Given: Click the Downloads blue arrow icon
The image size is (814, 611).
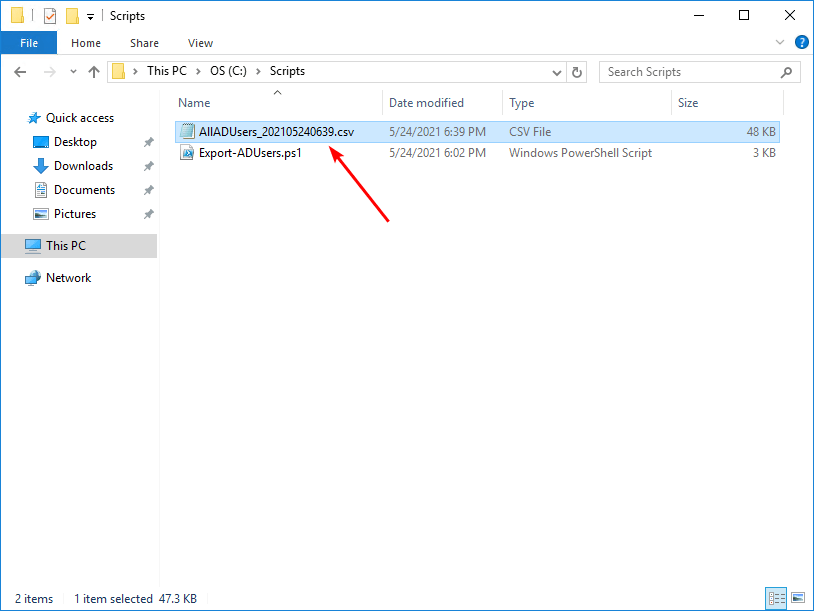Looking at the screenshot, I should pos(40,166).
